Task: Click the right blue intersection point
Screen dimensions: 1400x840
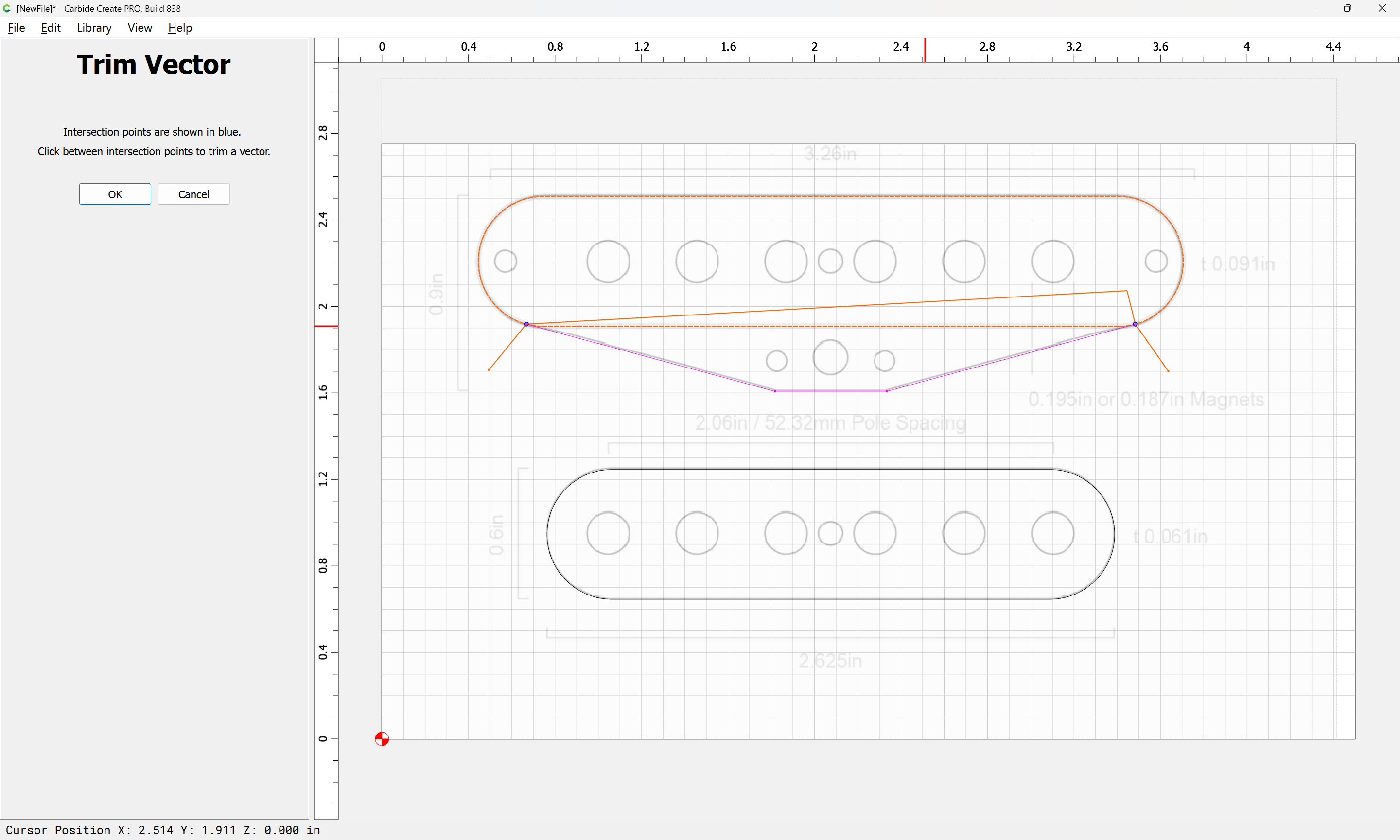Action: point(1135,324)
